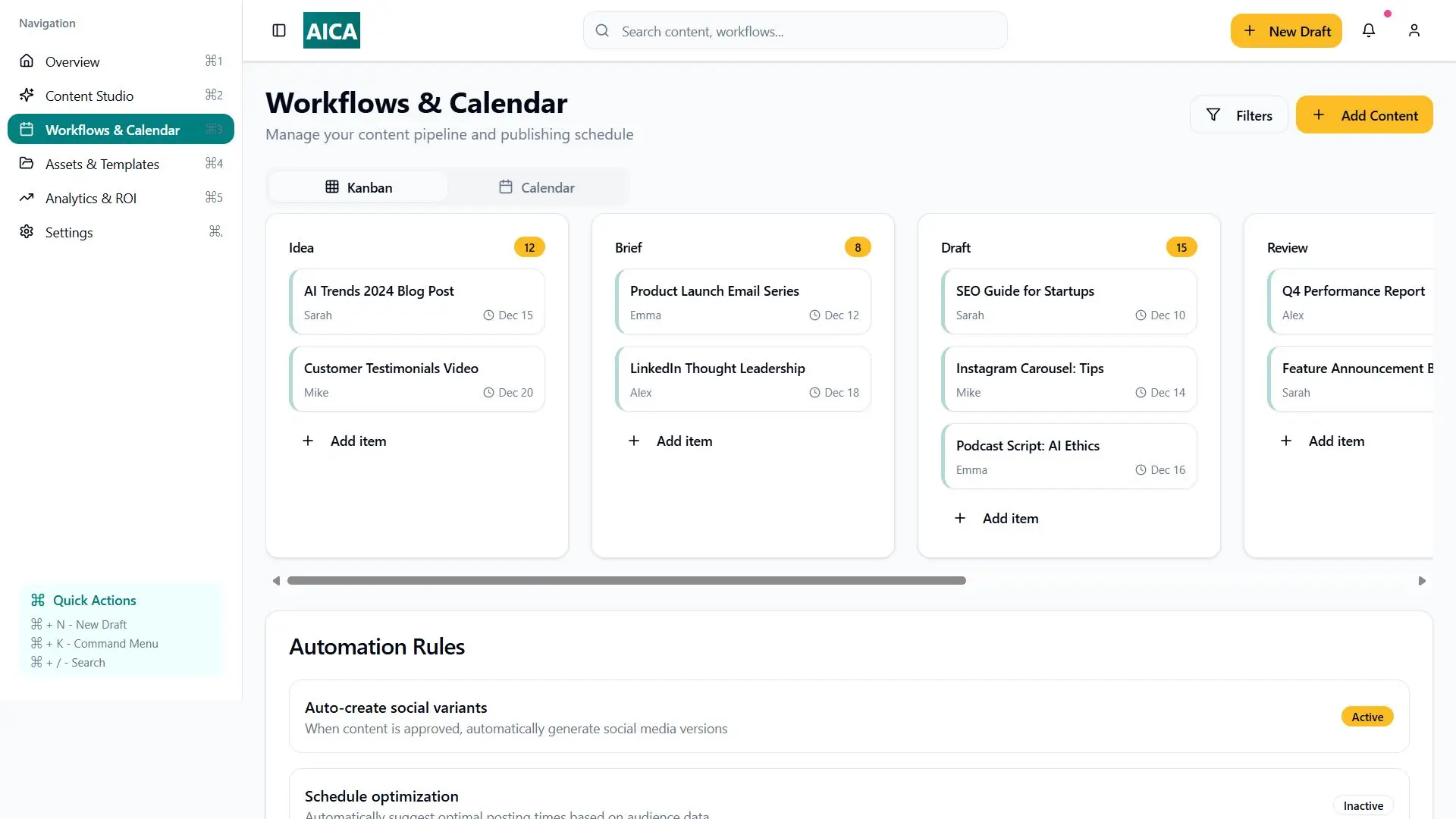This screenshot has height=819, width=1456.
Task: Open Overview in the navigation
Action: coord(121,61)
